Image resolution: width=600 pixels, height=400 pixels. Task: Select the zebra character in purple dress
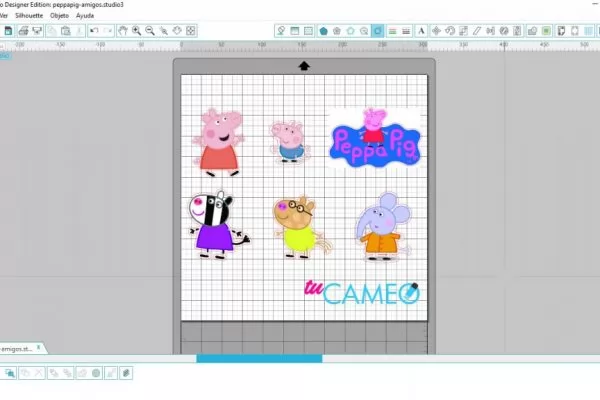click(219, 225)
